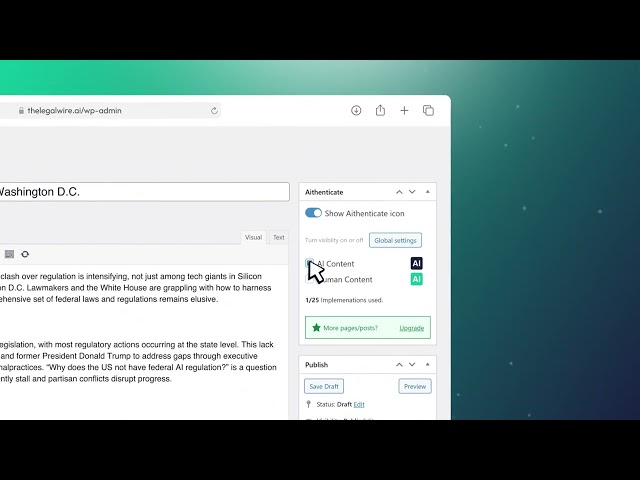Click the text '1/25 Implementations used.'
The image size is (640, 480).
pos(344,300)
